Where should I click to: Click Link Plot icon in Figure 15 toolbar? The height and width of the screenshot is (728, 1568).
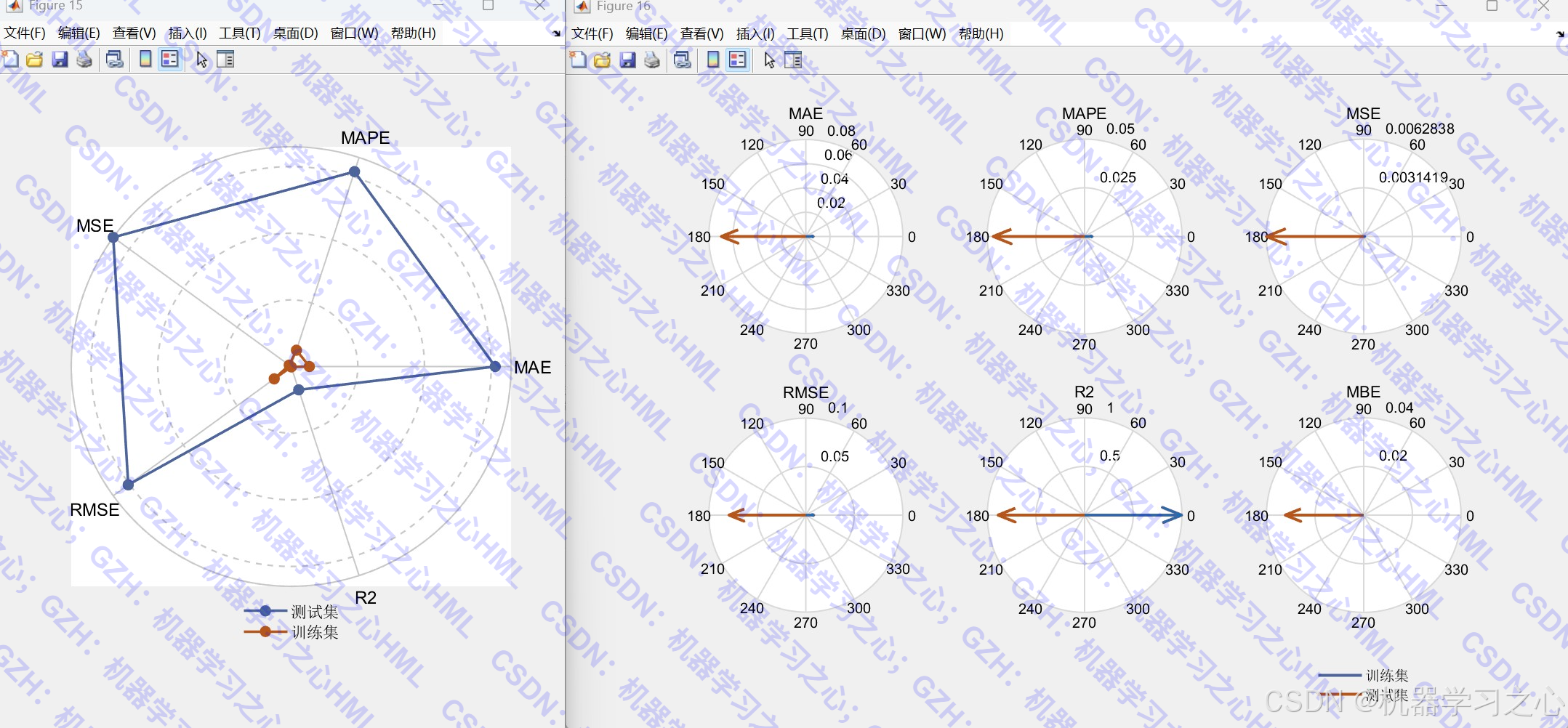coord(114,60)
